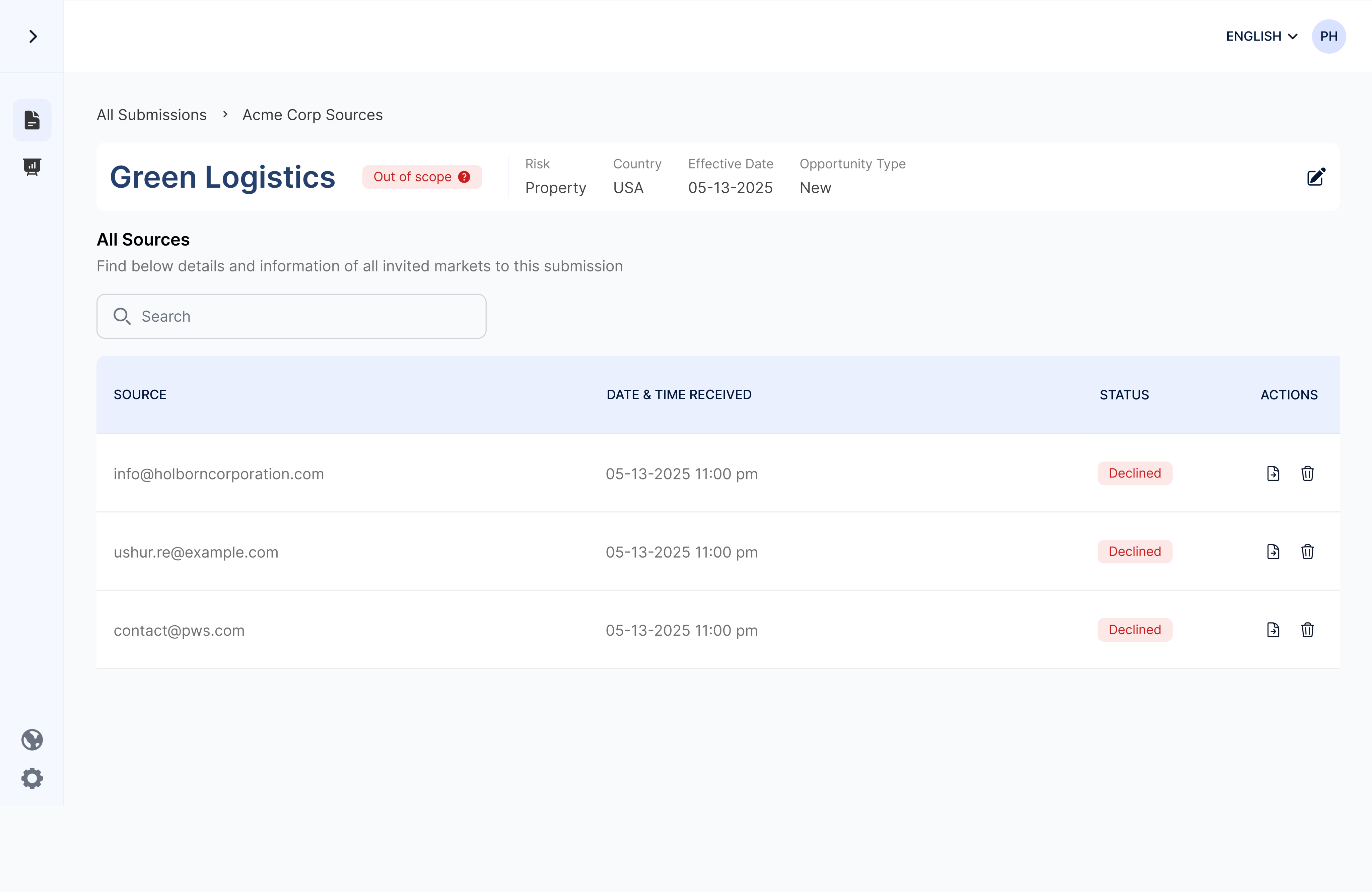Open the PH user avatar menu

[x=1329, y=36]
